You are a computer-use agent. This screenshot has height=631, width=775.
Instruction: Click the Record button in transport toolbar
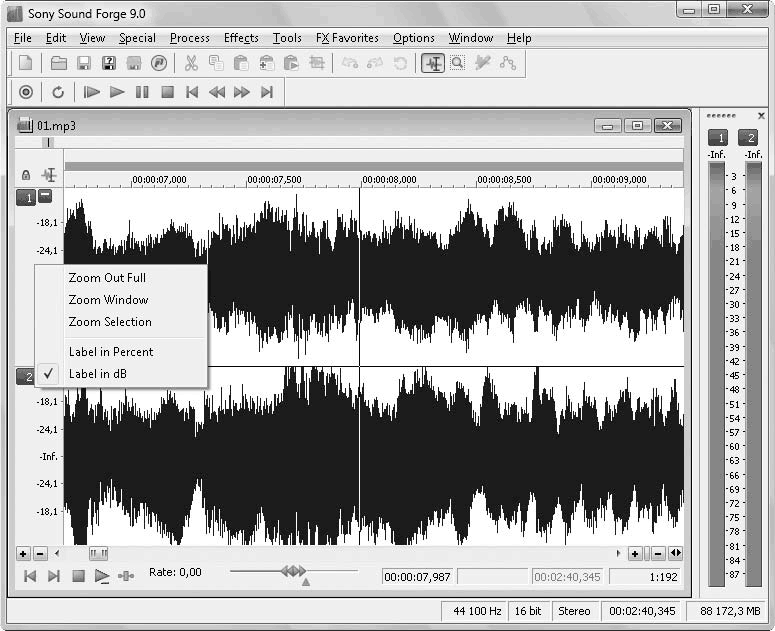26,92
